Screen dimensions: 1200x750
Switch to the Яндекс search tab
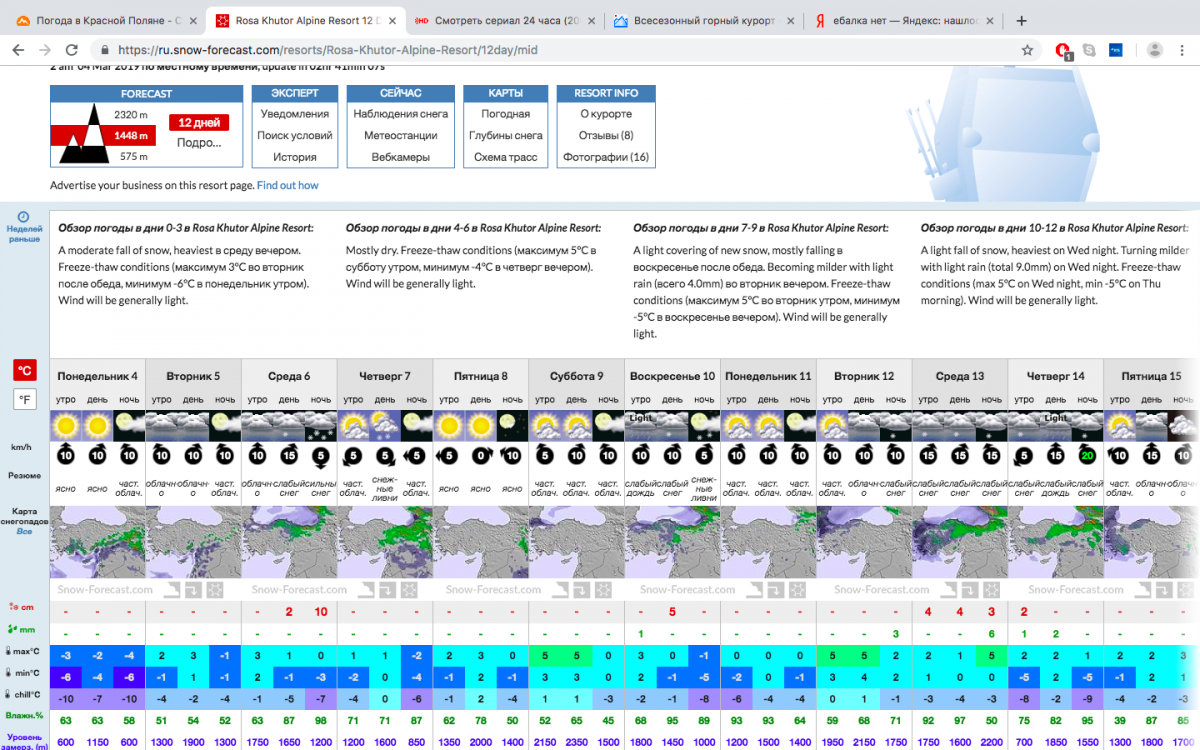point(904,20)
